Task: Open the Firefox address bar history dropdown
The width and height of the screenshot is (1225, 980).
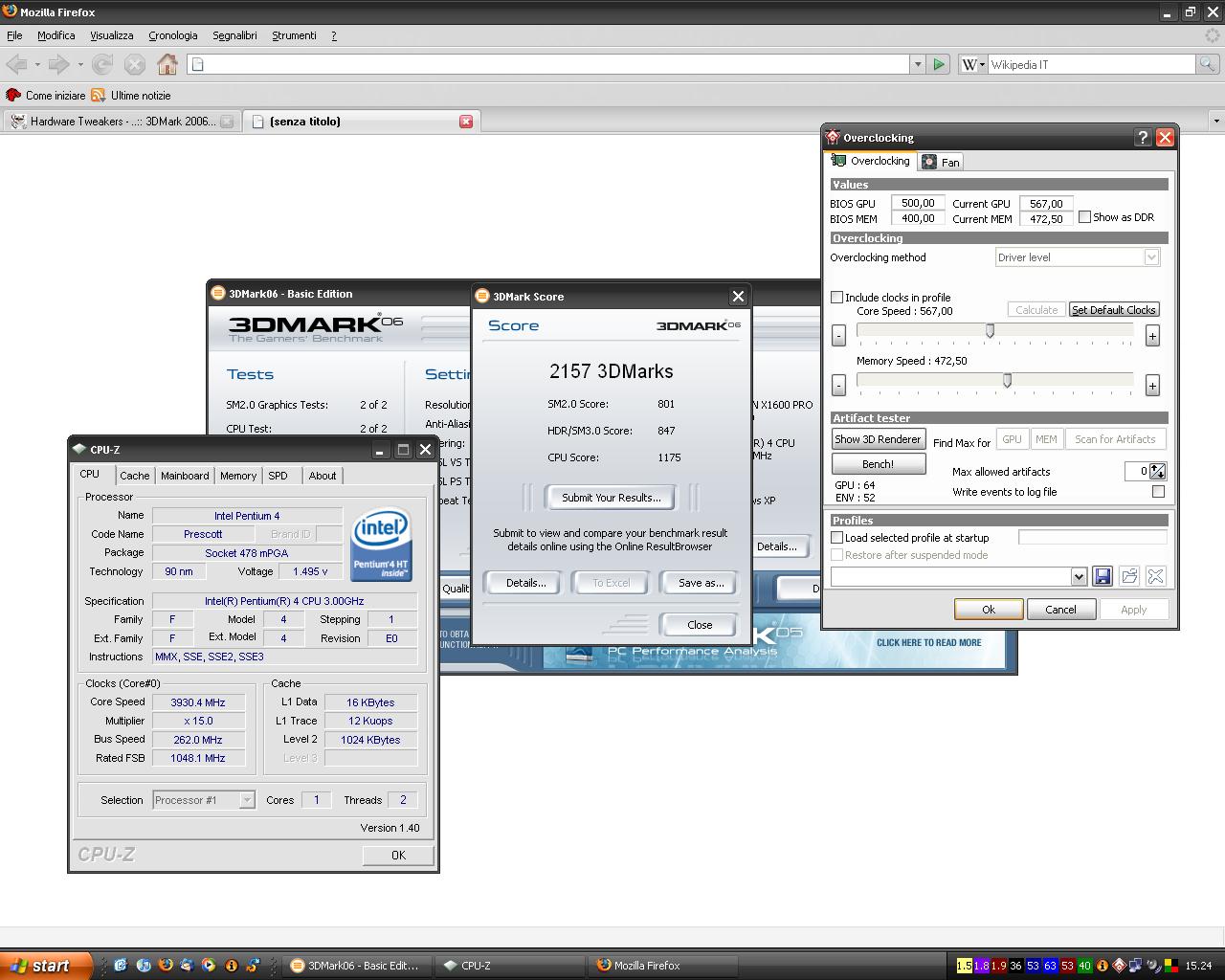Action: [x=917, y=64]
